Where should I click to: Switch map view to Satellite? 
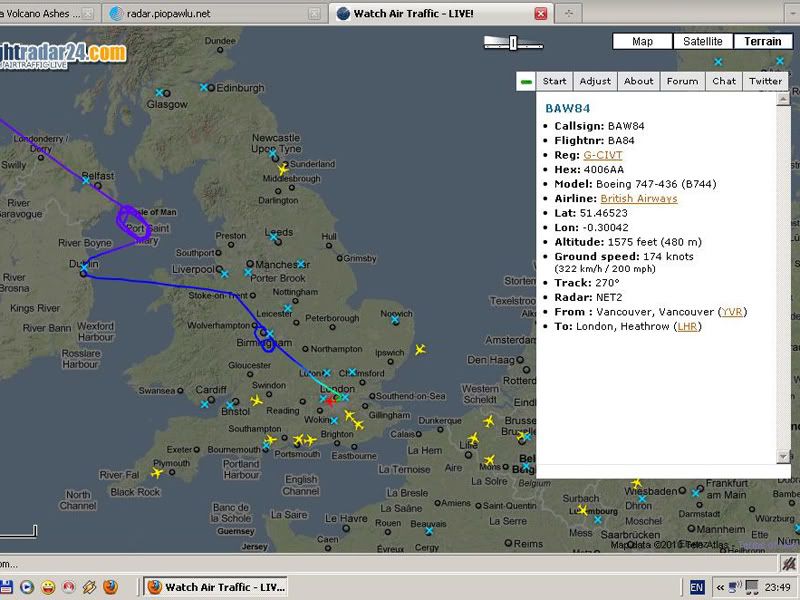[x=703, y=41]
